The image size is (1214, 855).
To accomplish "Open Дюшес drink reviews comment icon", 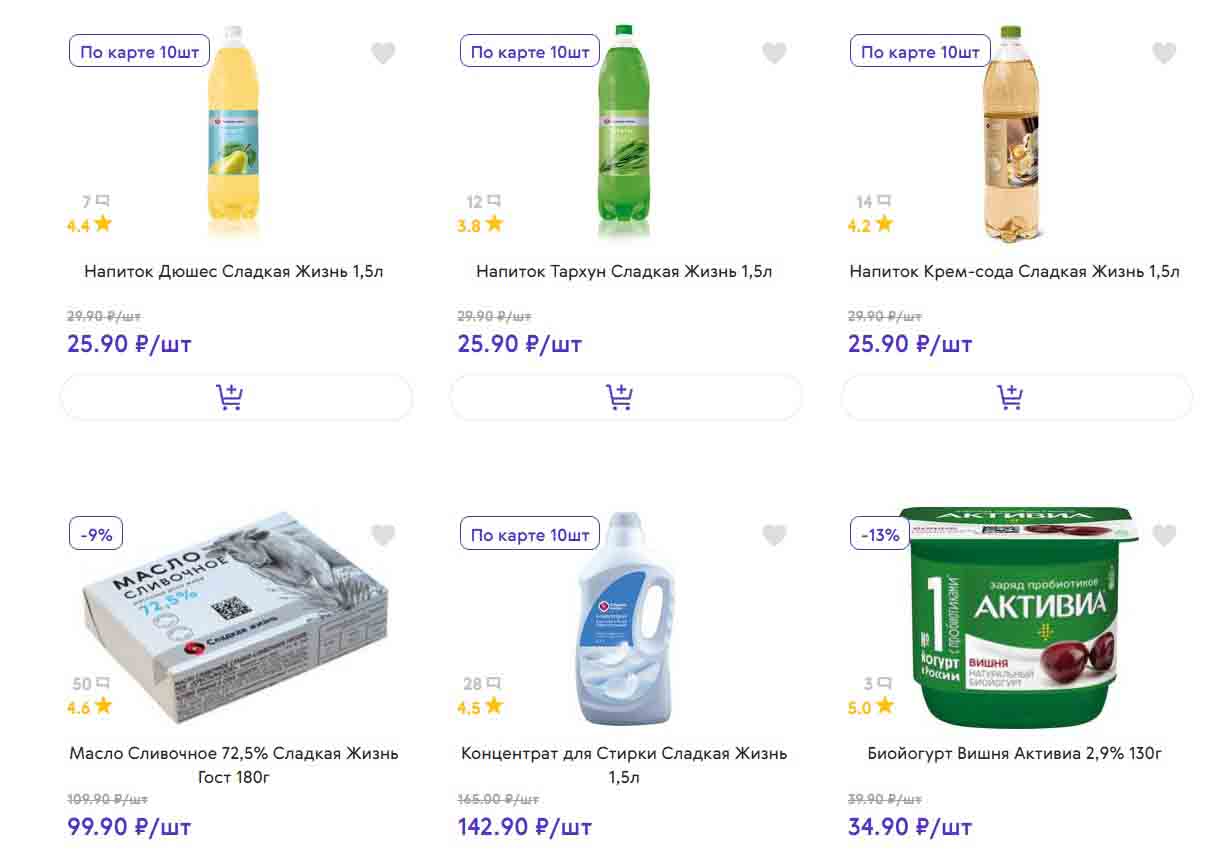I will 102,202.
